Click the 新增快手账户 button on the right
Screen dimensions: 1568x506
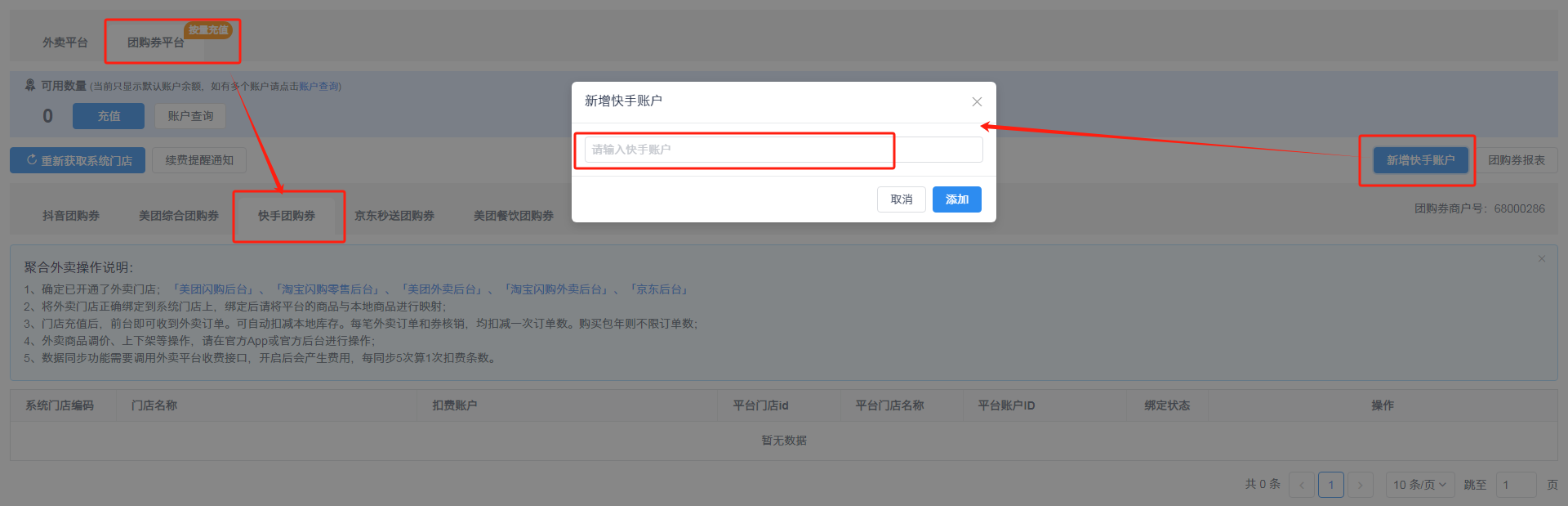[1420, 160]
